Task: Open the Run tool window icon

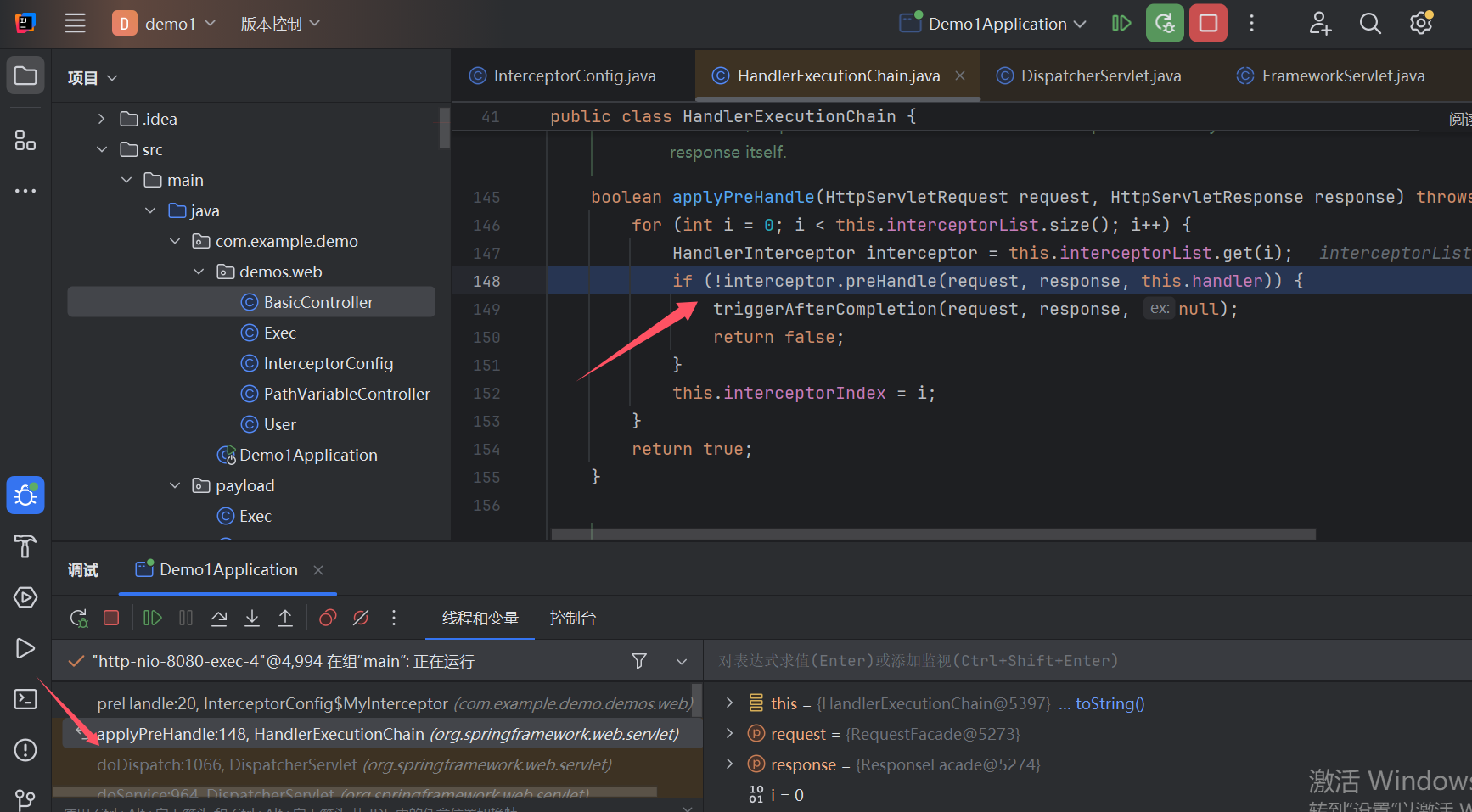Action: (x=25, y=648)
